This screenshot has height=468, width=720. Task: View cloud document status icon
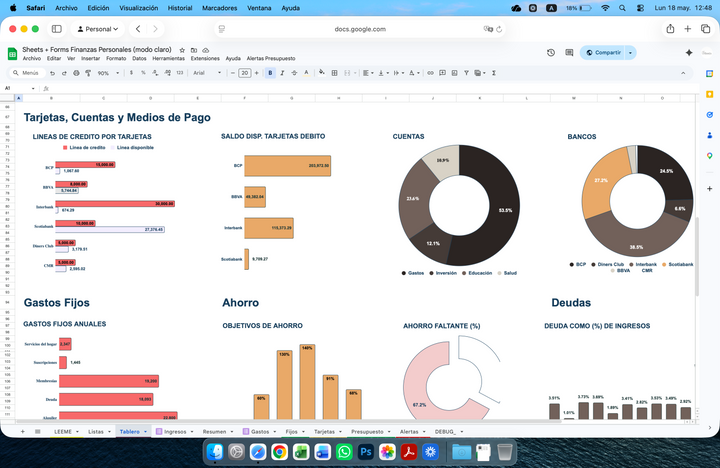pyautogui.click(x=206, y=50)
